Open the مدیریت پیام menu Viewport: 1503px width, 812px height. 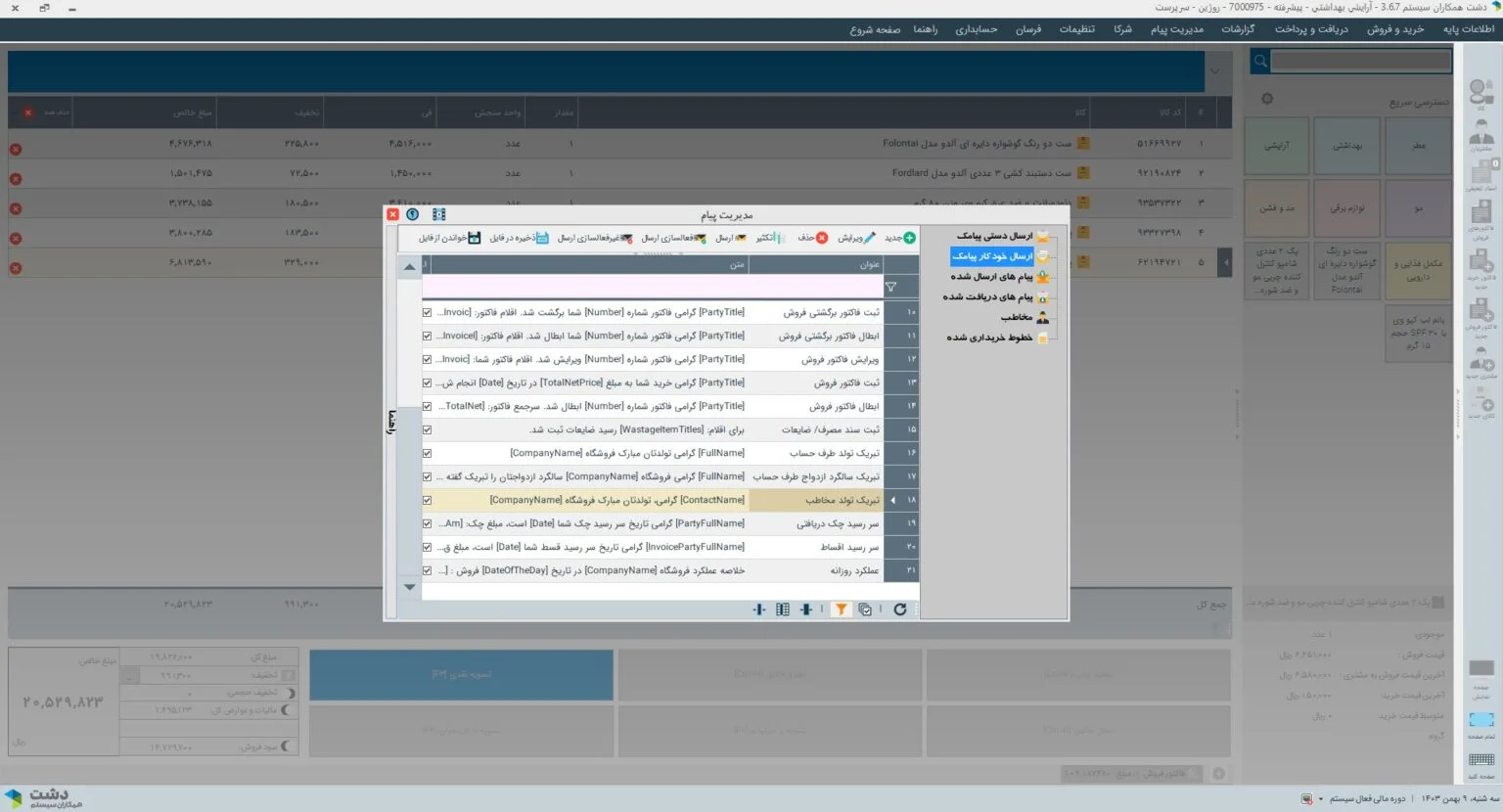point(1177,29)
